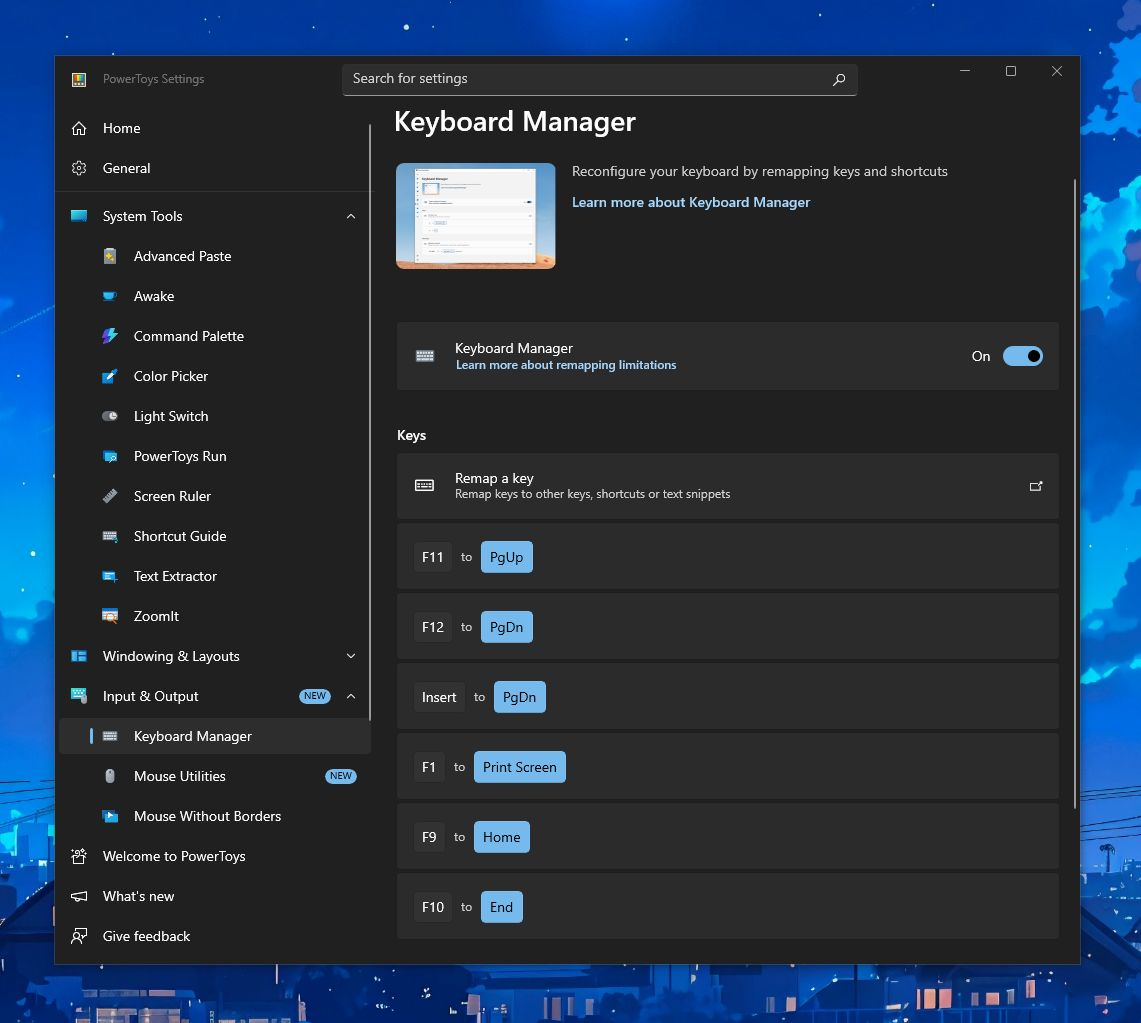The width and height of the screenshot is (1141, 1023).
Task: Click the NEW badge beside Mouse Utilities
Action: pos(341,776)
